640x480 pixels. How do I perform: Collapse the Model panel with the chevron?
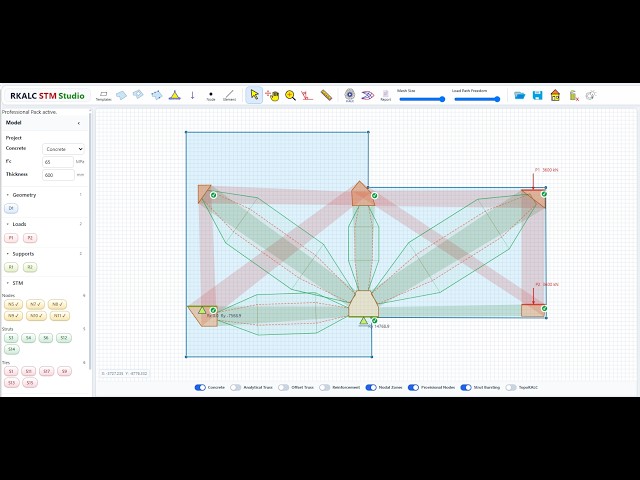tap(79, 123)
